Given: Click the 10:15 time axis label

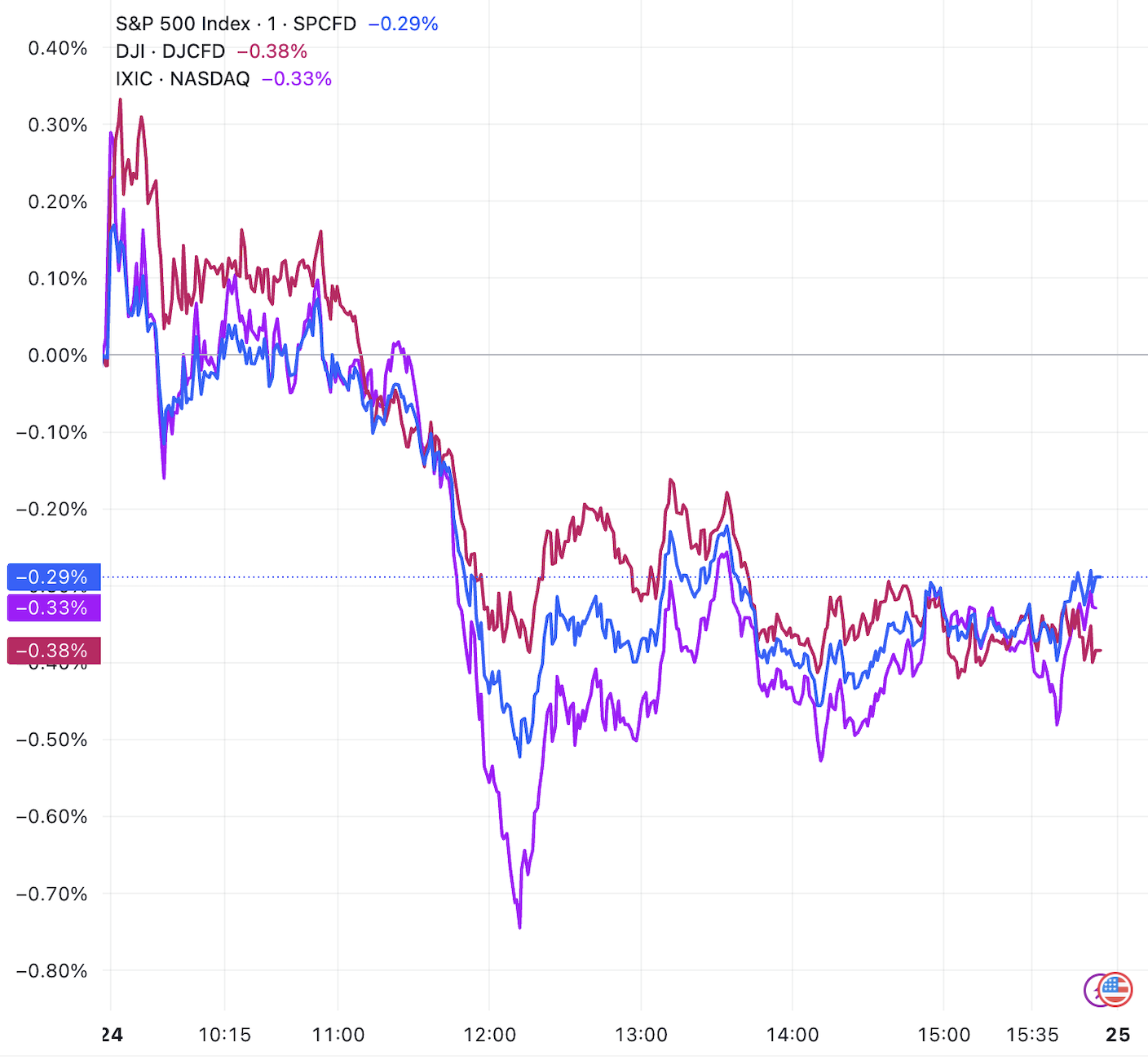Looking at the screenshot, I should point(224,1035).
